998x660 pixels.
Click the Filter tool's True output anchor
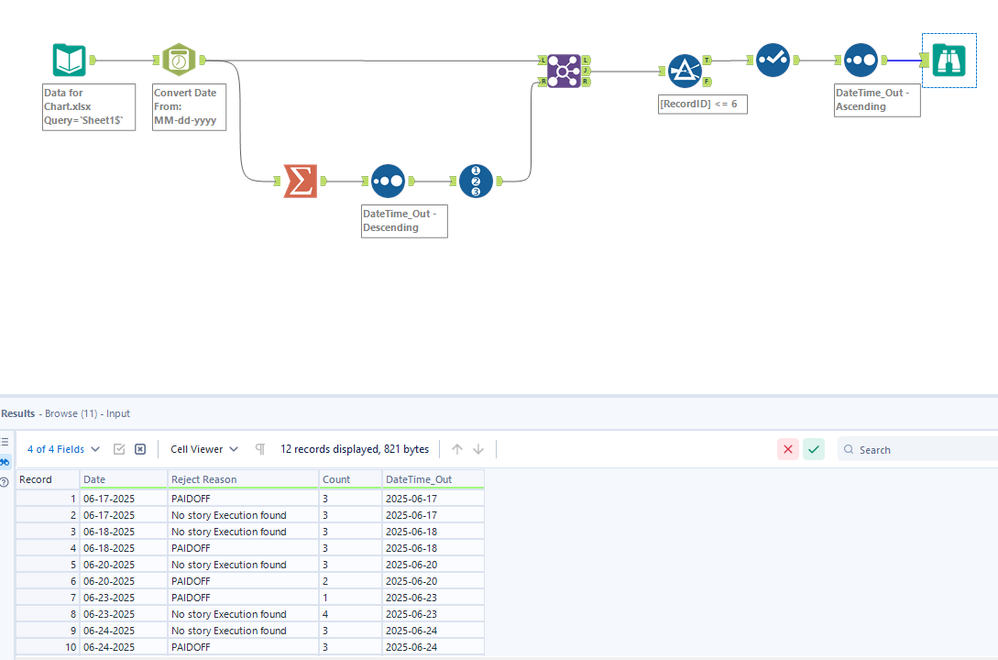click(x=706, y=60)
